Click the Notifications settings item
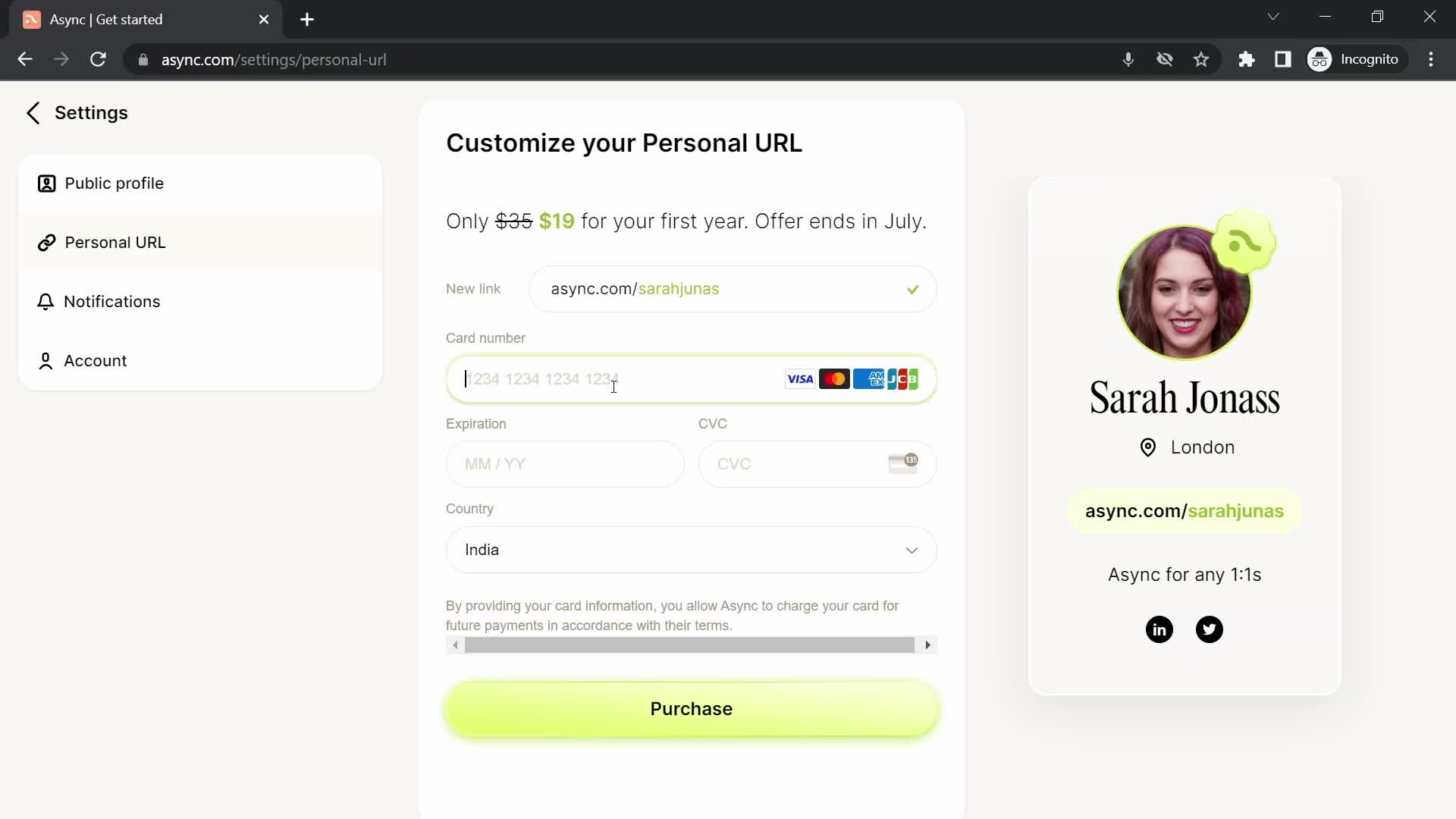Image resolution: width=1456 pixels, height=819 pixels. 111,301
